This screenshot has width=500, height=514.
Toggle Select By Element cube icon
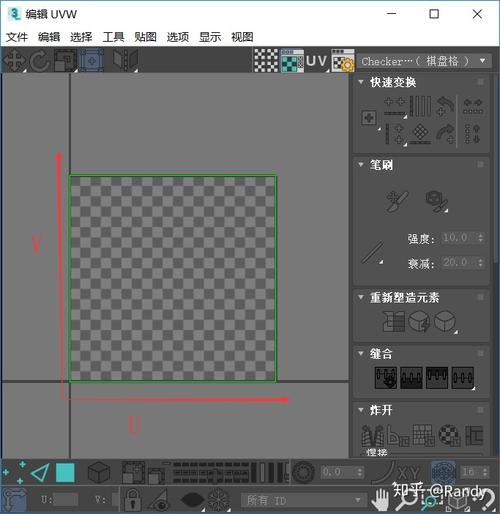(x=99, y=472)
